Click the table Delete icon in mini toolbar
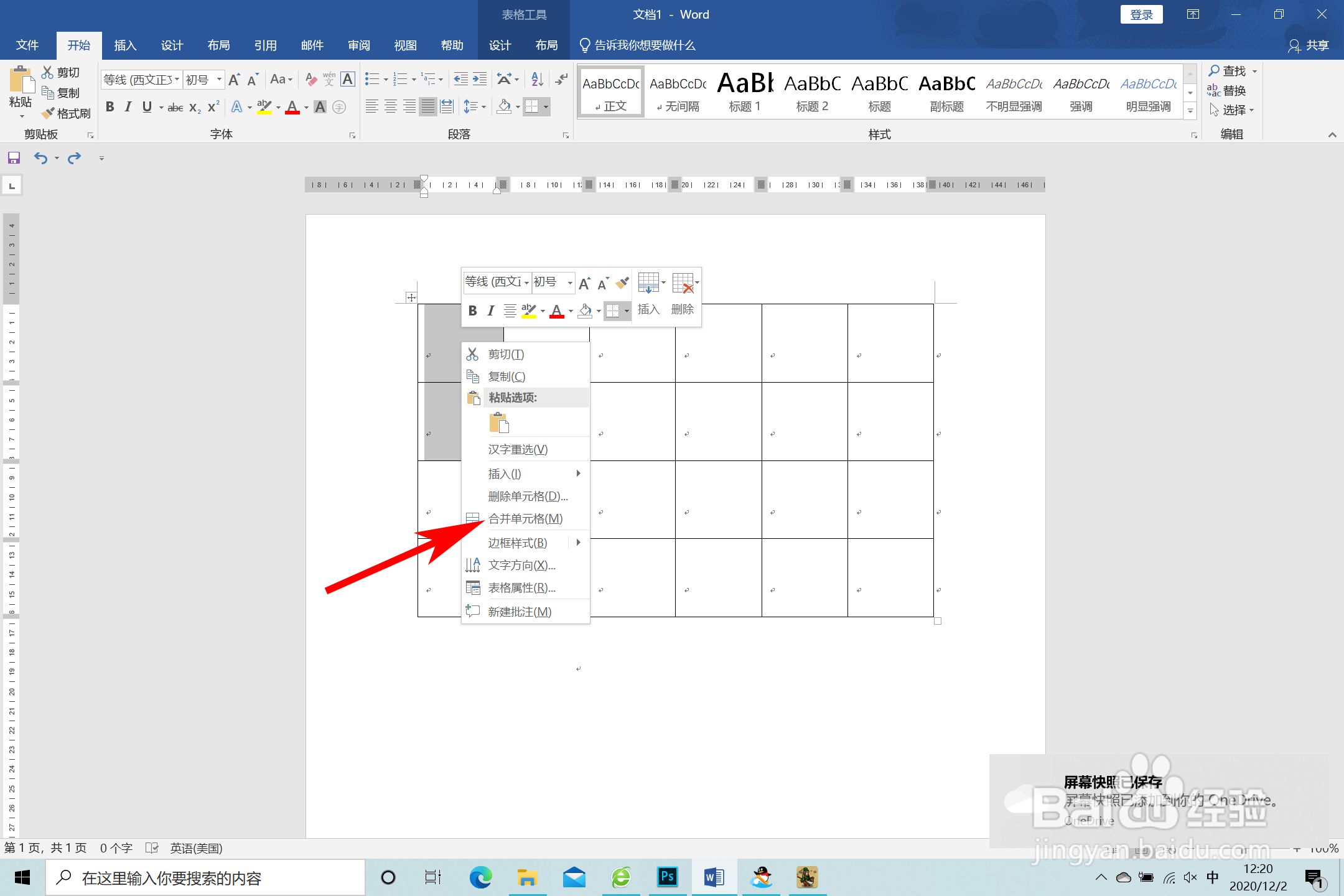Viewport: 1344px width, 896px height. click(683, 284)
